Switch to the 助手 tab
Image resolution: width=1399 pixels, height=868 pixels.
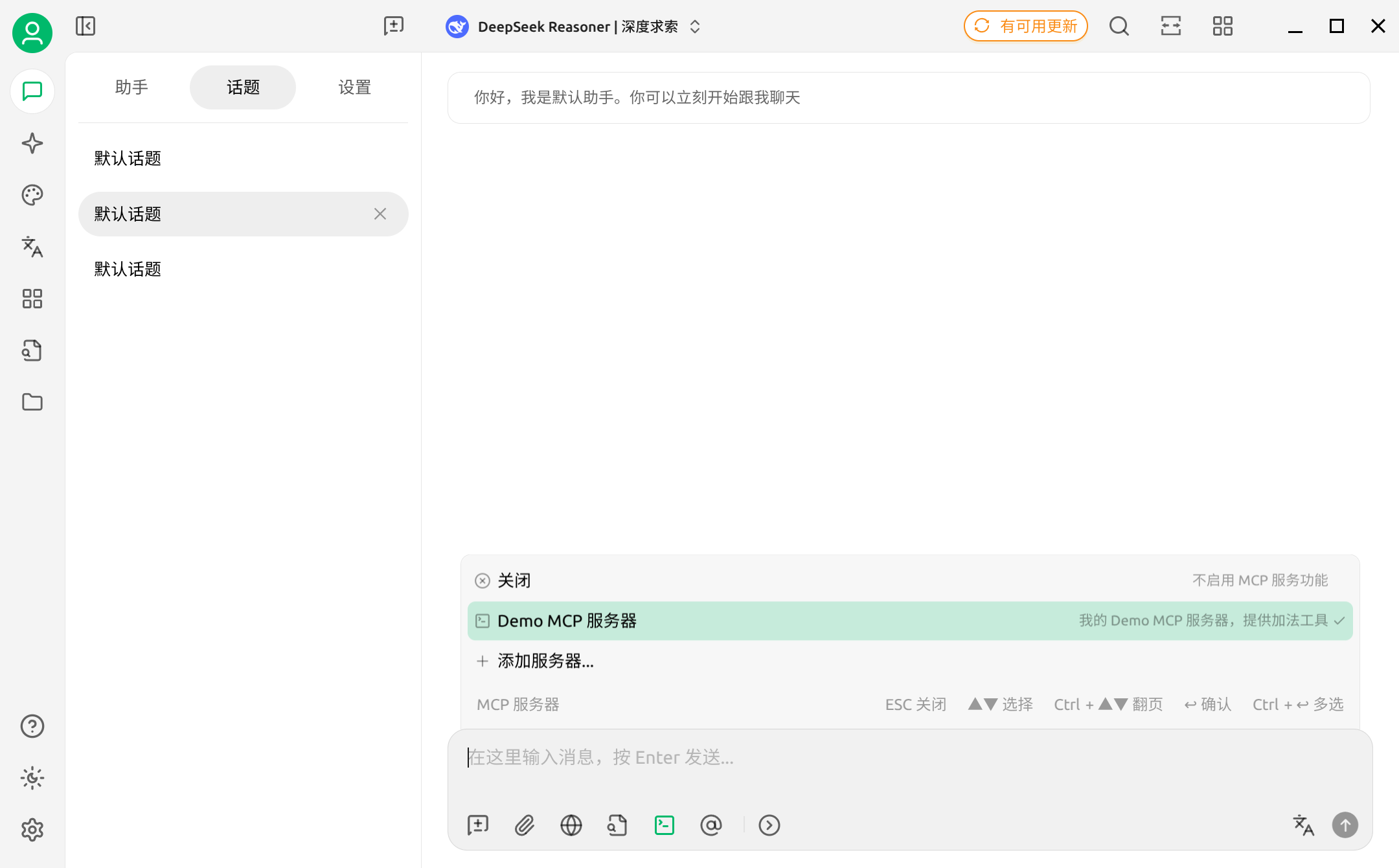pyautogui.click(x=131, y=87)
